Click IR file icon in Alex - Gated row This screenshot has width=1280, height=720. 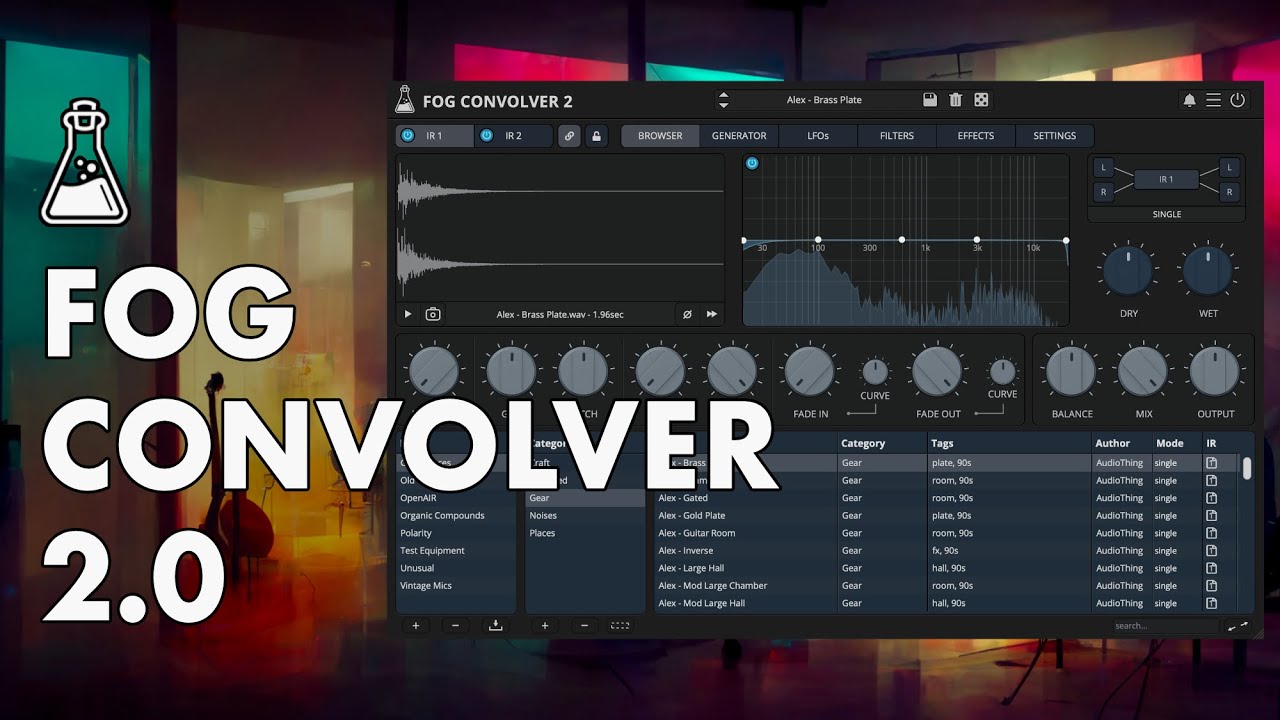(1212, 498)
